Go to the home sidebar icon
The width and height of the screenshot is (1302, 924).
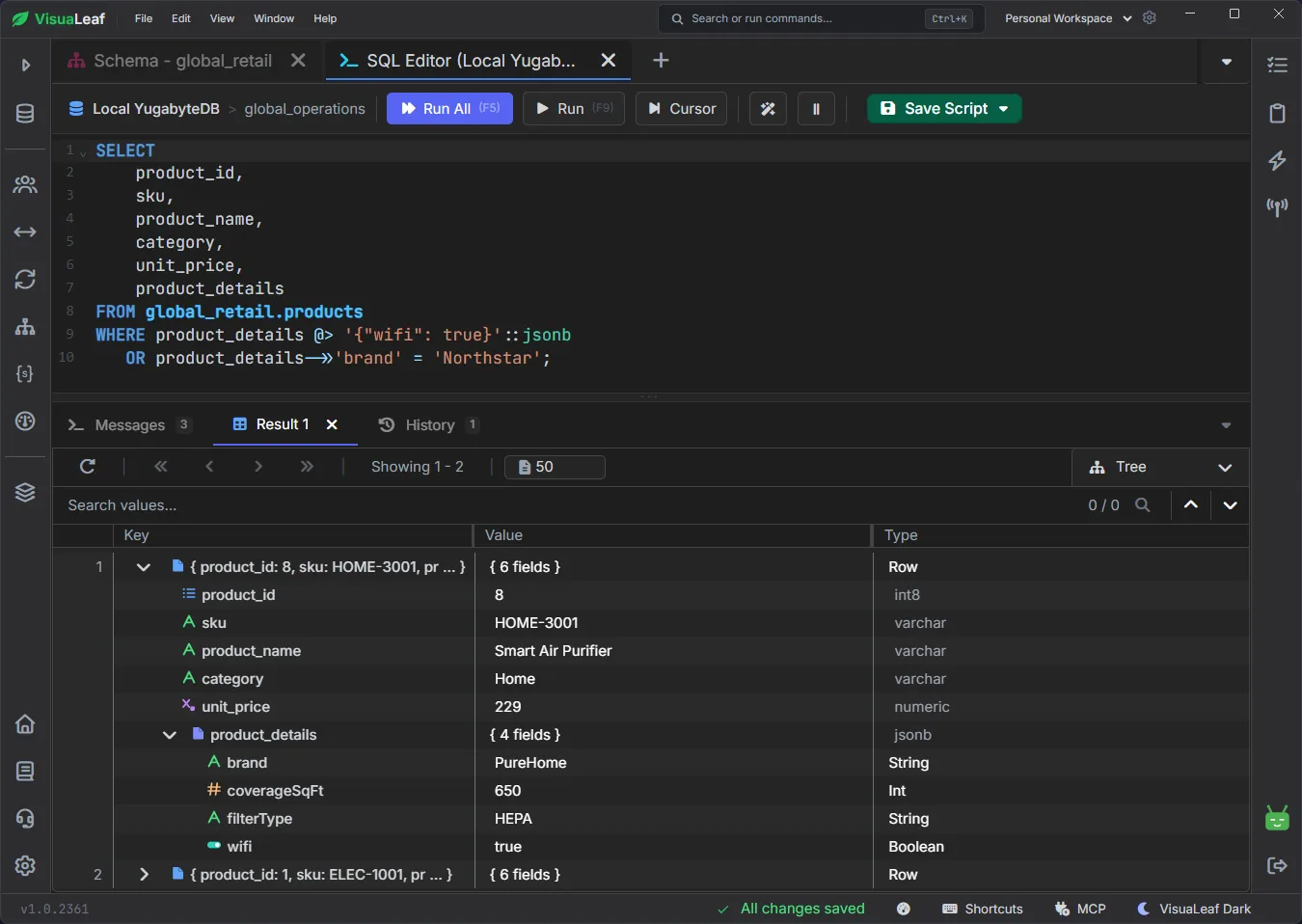pyautogui.click(x=25, y=723)
